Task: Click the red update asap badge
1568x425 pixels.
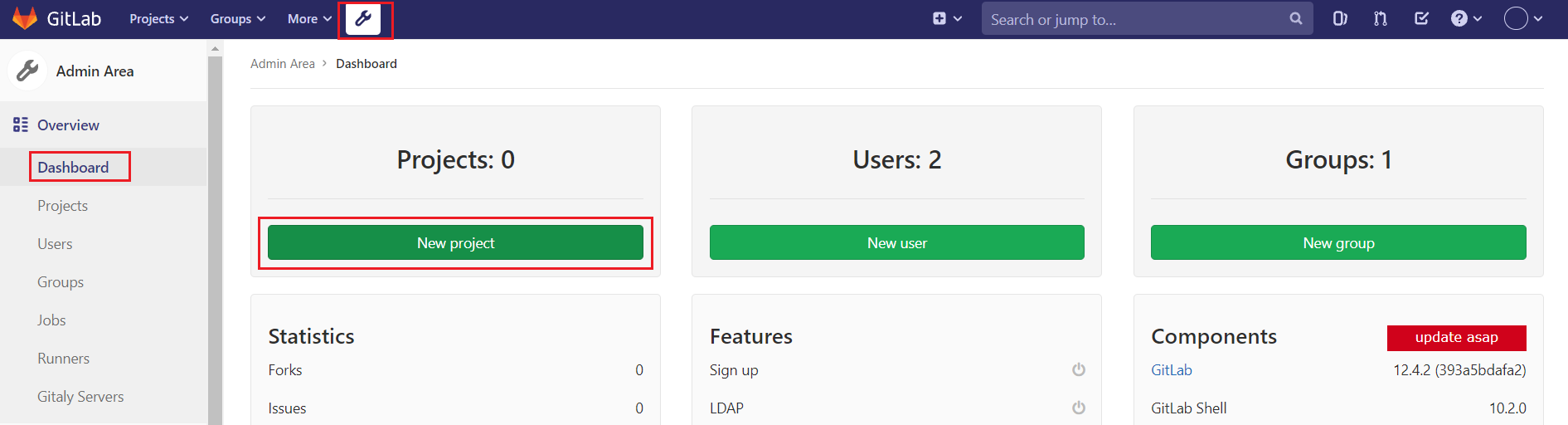Action: (1456, 337)
